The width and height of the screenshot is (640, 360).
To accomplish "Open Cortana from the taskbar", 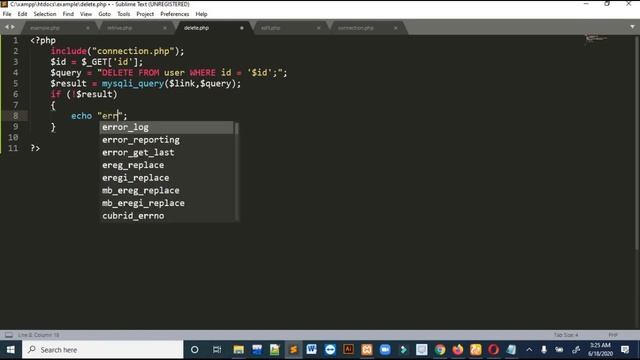I will [195, 350].
